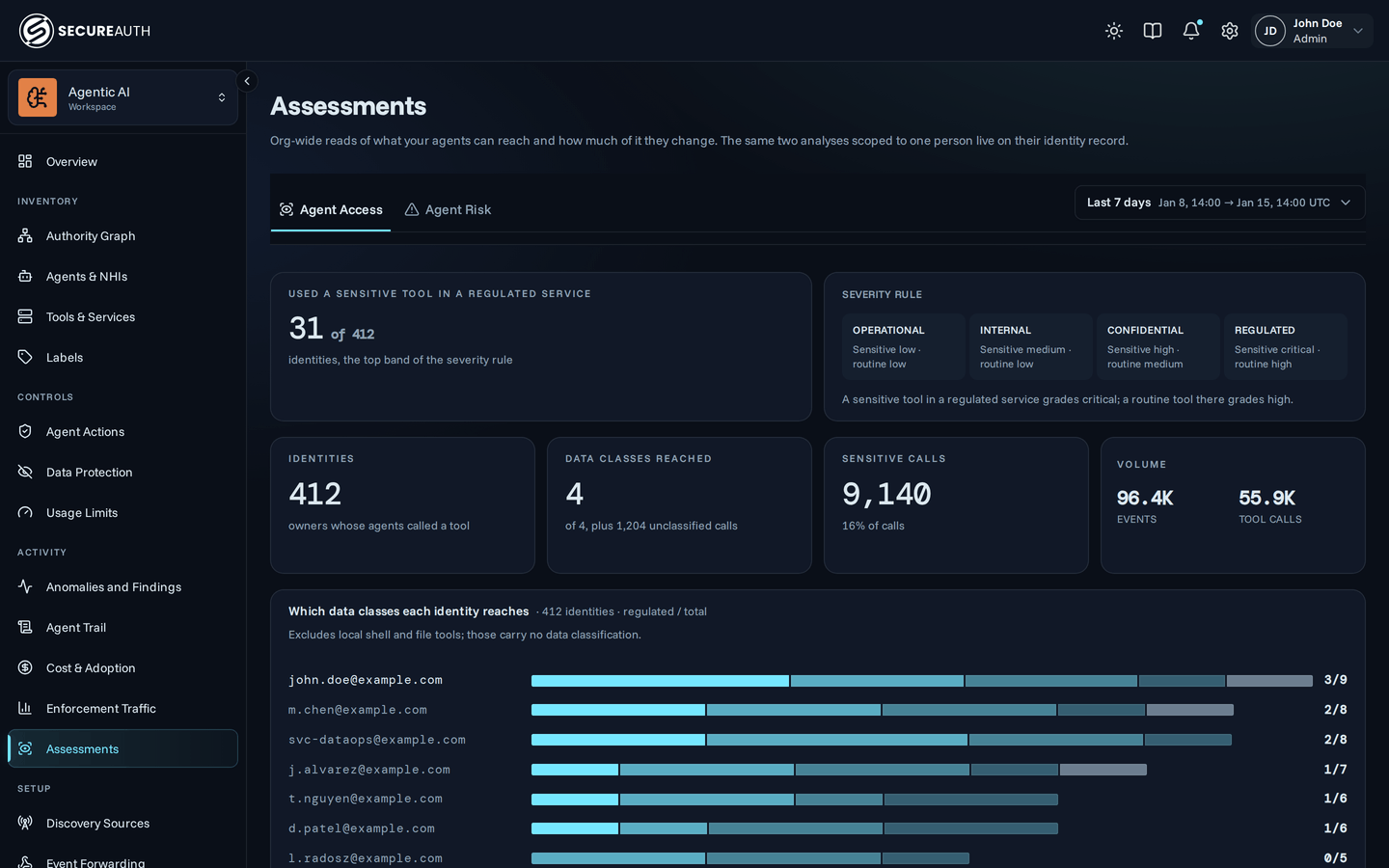The height and width of the screenshot is (868, 1389).
Task: Click the SecureAuth logo
Action: tap(85, 31)
